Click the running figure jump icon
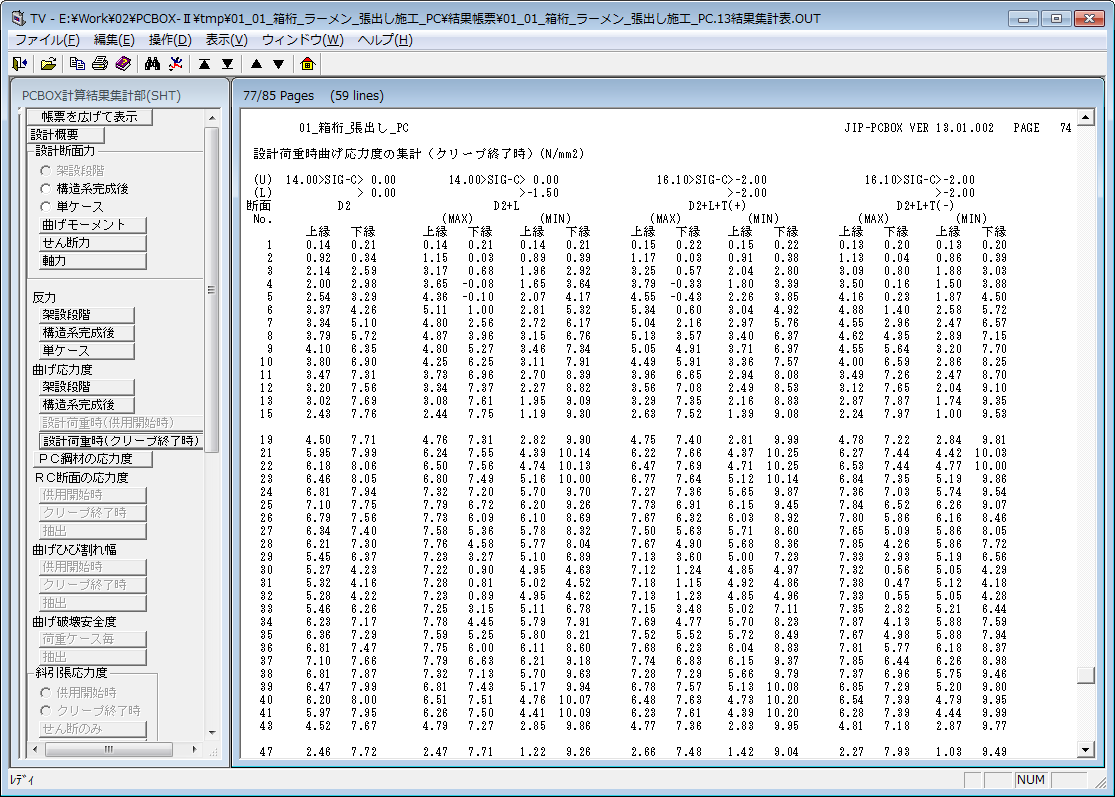1115x797 pixels. point(176,64)
